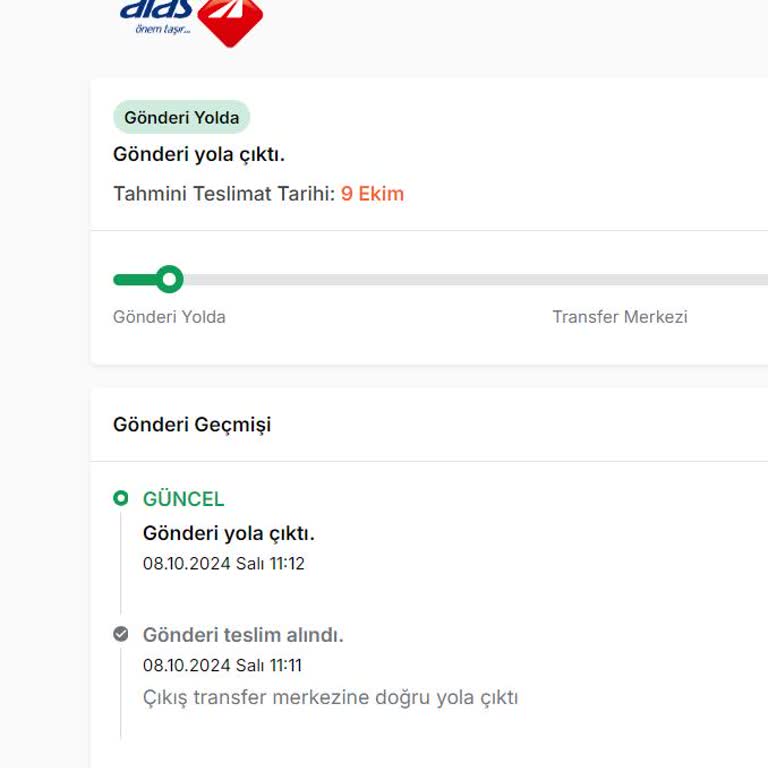Click the green GÜNCEL circle marker icon
The width and height of the screenshot is (768, 768).
[x=120, y=498]
